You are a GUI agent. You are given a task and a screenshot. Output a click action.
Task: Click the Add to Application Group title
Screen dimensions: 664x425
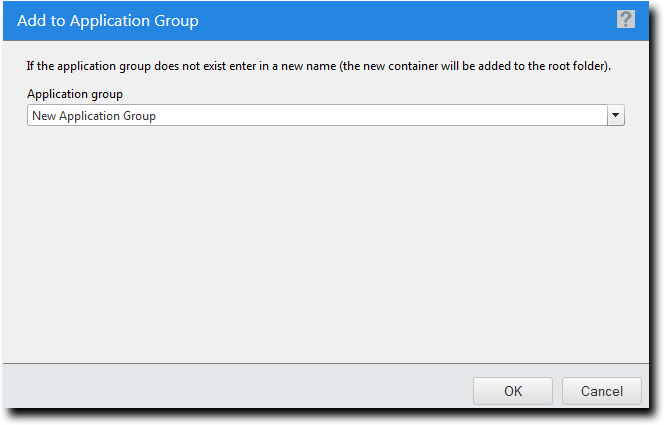point(108,20)
